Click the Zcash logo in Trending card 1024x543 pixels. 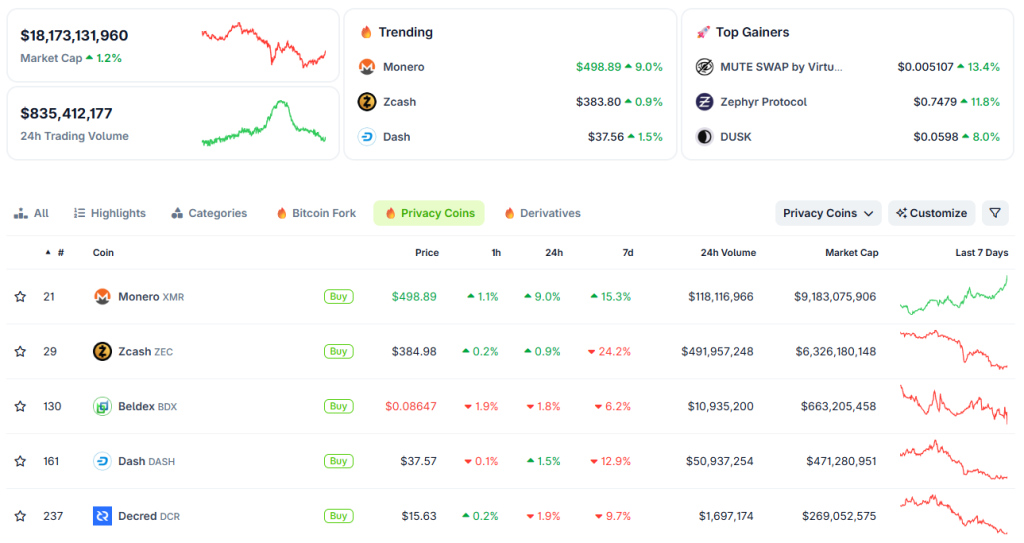click(x=367, y=102)
